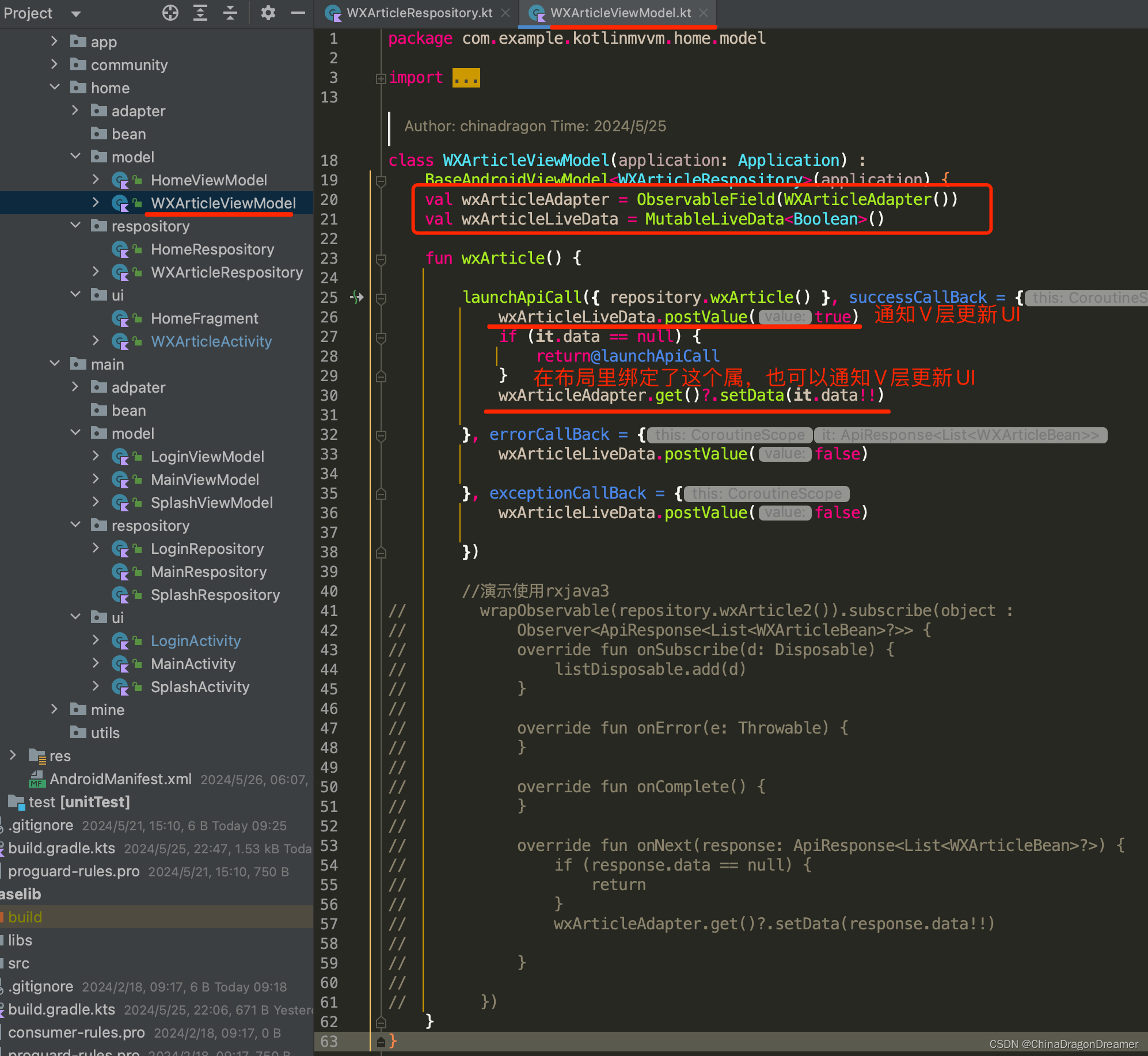Select SplashActivity in the Project tree

pyautogui.click(x=200, y=686)
